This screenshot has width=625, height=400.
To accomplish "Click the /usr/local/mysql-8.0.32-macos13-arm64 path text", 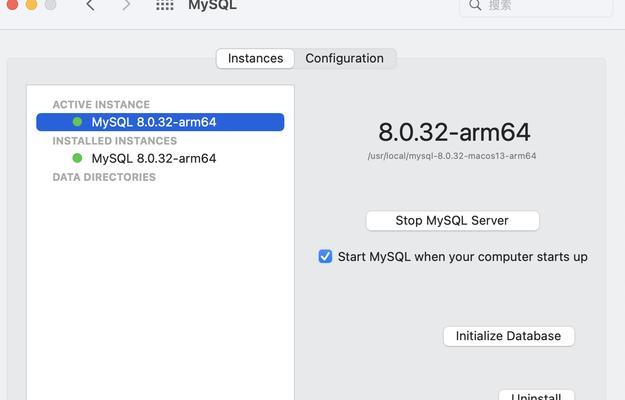I will point(452,156).
